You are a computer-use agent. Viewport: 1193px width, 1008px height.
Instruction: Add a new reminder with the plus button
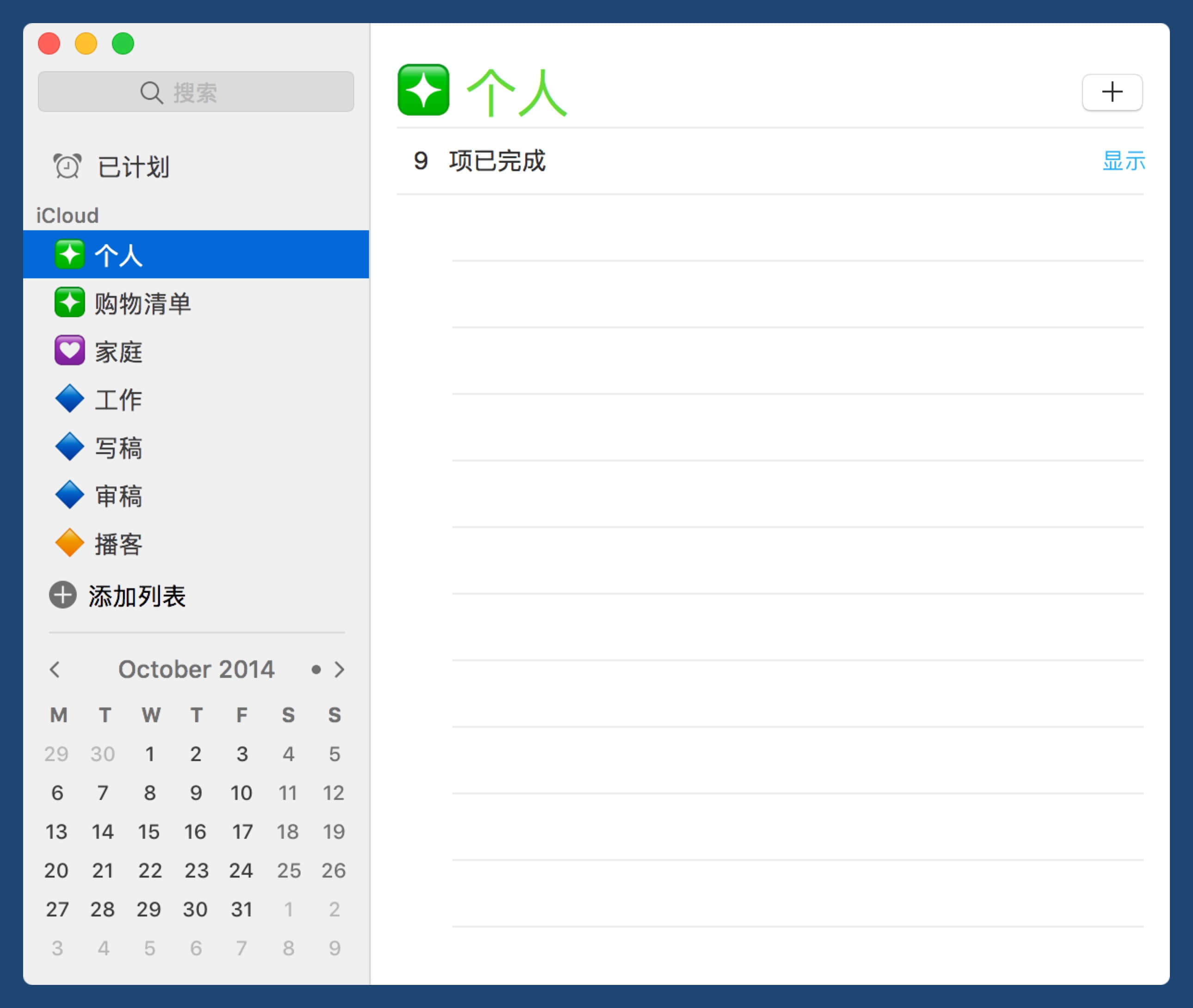[x=1112, y=92]
